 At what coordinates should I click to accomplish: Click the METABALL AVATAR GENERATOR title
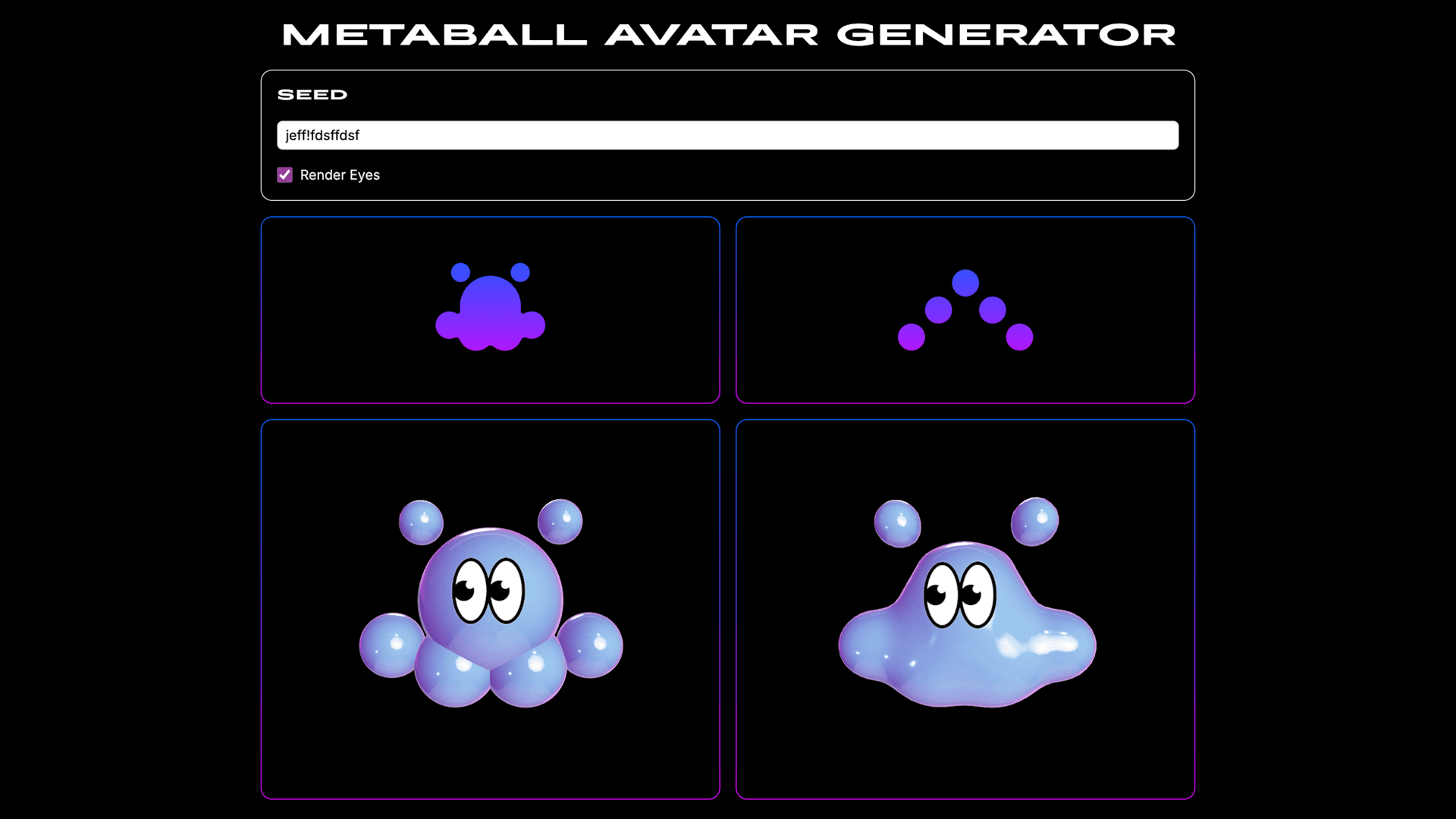point(728,34)
